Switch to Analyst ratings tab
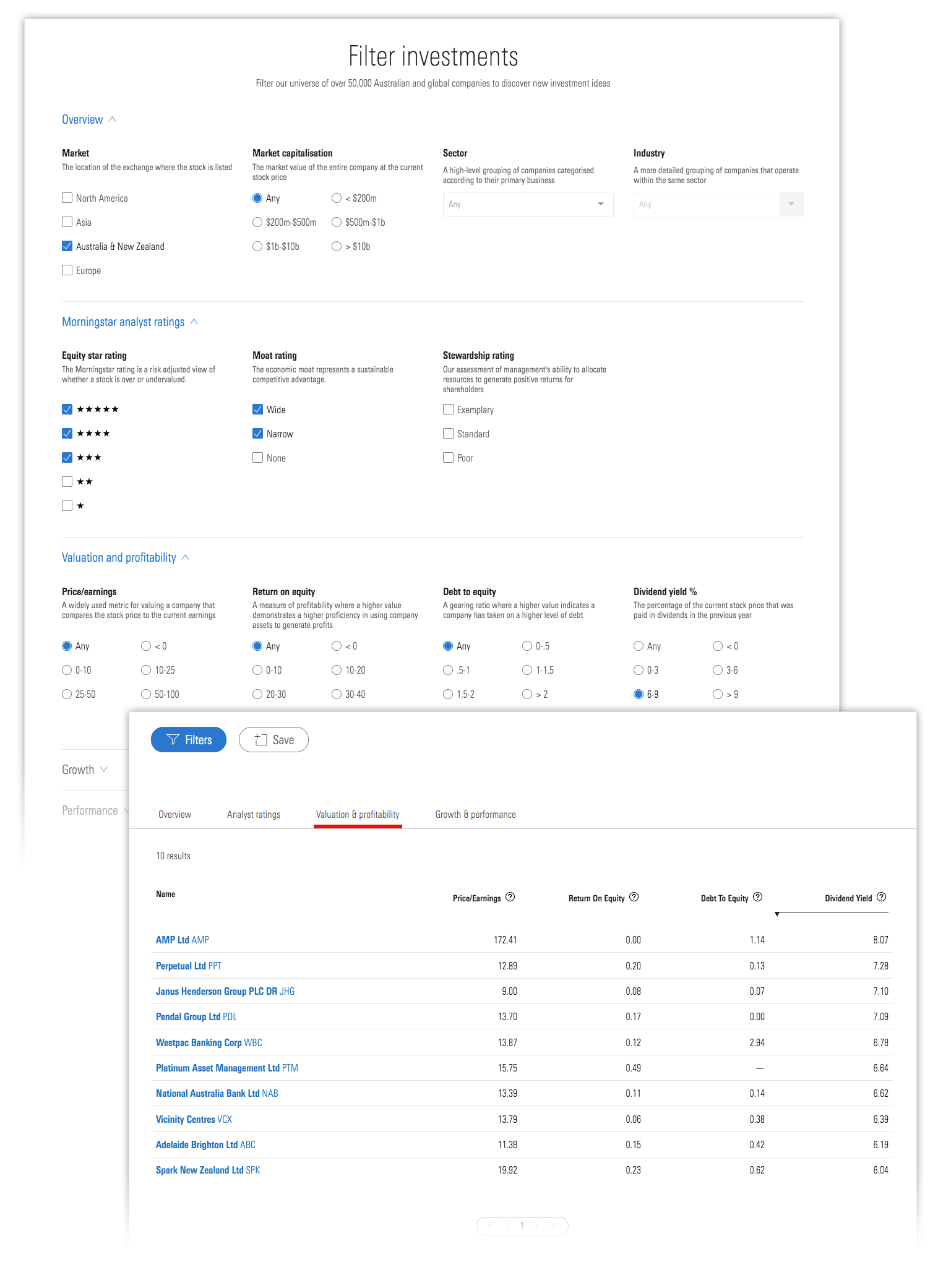Viewport: 938px width, 1288px height. (x=254, y=814)
